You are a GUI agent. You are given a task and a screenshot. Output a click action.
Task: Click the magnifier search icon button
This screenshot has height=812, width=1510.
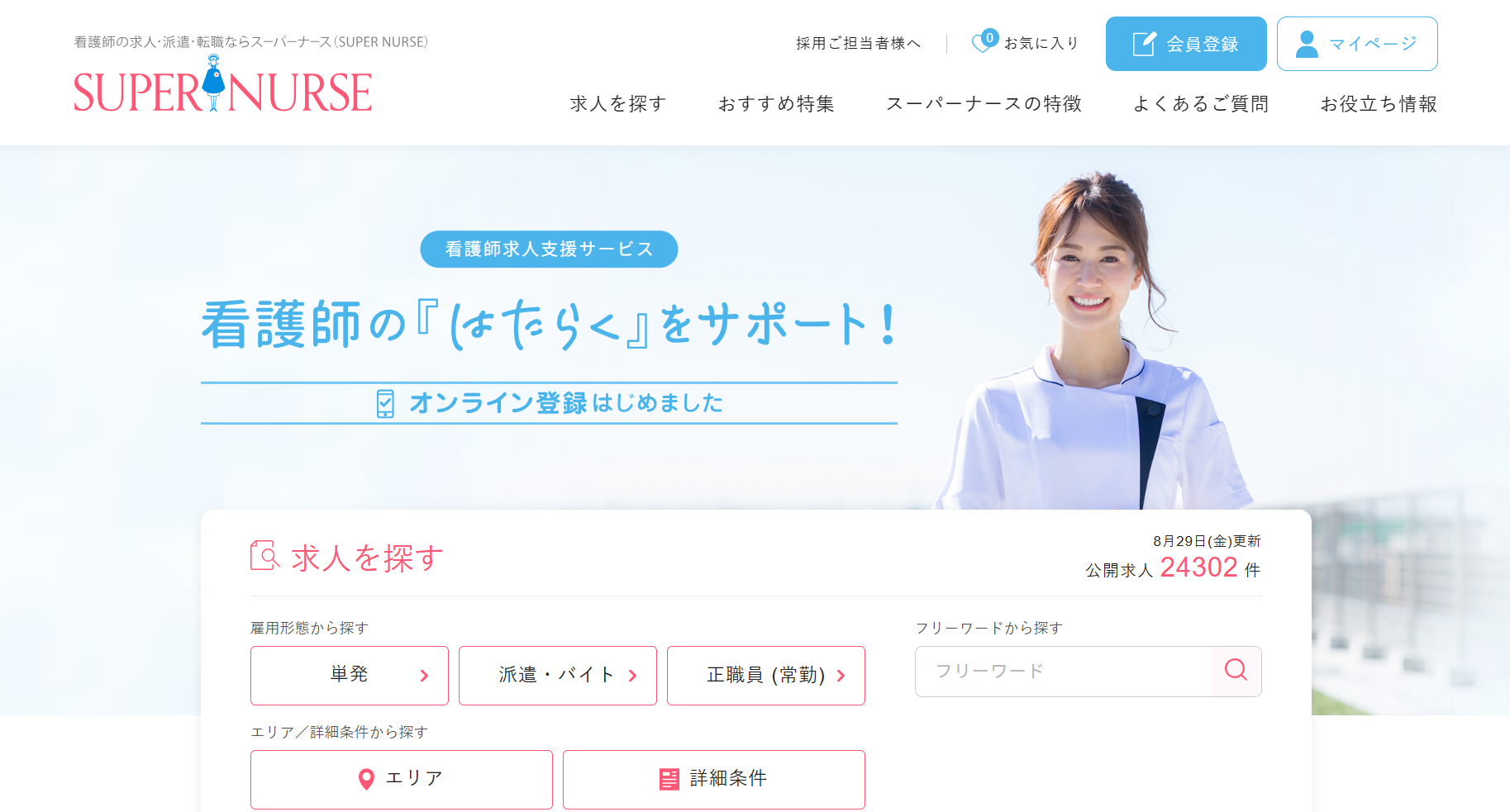click(x=1236, y=671)
